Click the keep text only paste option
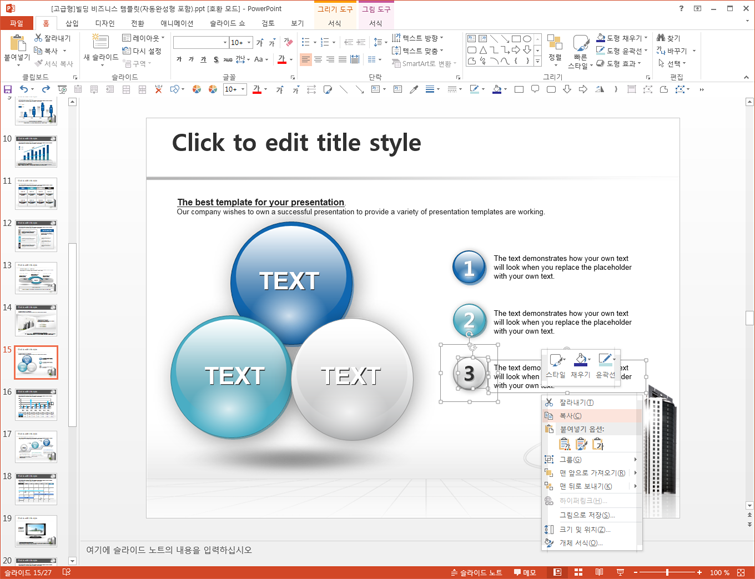 click(x=598, y=444)
